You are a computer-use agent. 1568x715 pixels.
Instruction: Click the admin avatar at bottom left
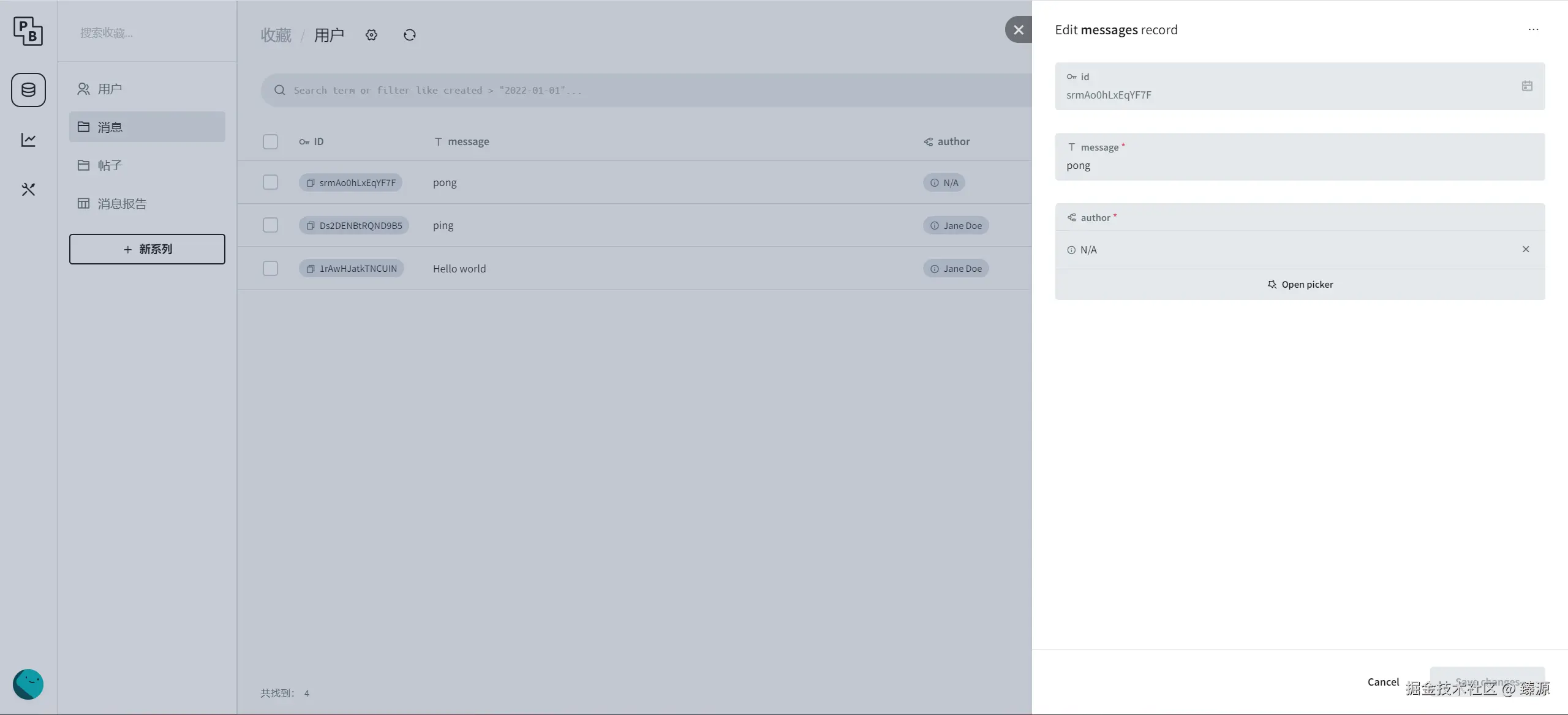[x=28, y=684]
